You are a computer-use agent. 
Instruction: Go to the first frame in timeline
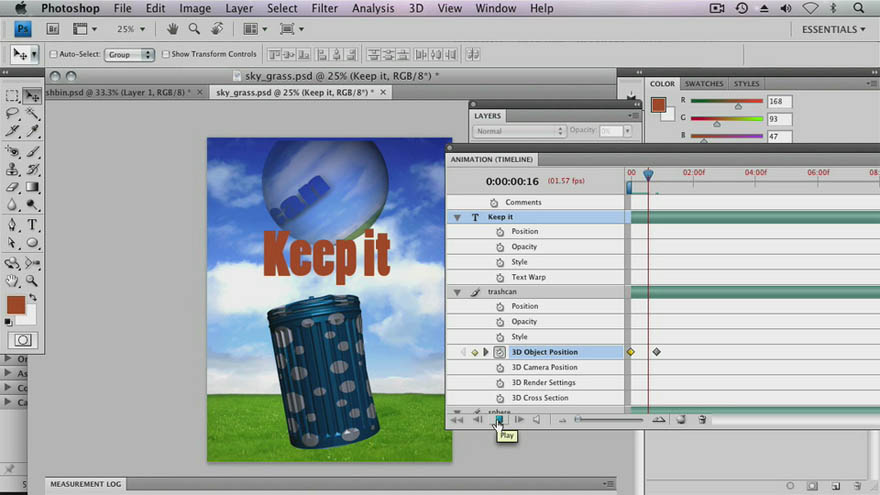pos(457,420)
